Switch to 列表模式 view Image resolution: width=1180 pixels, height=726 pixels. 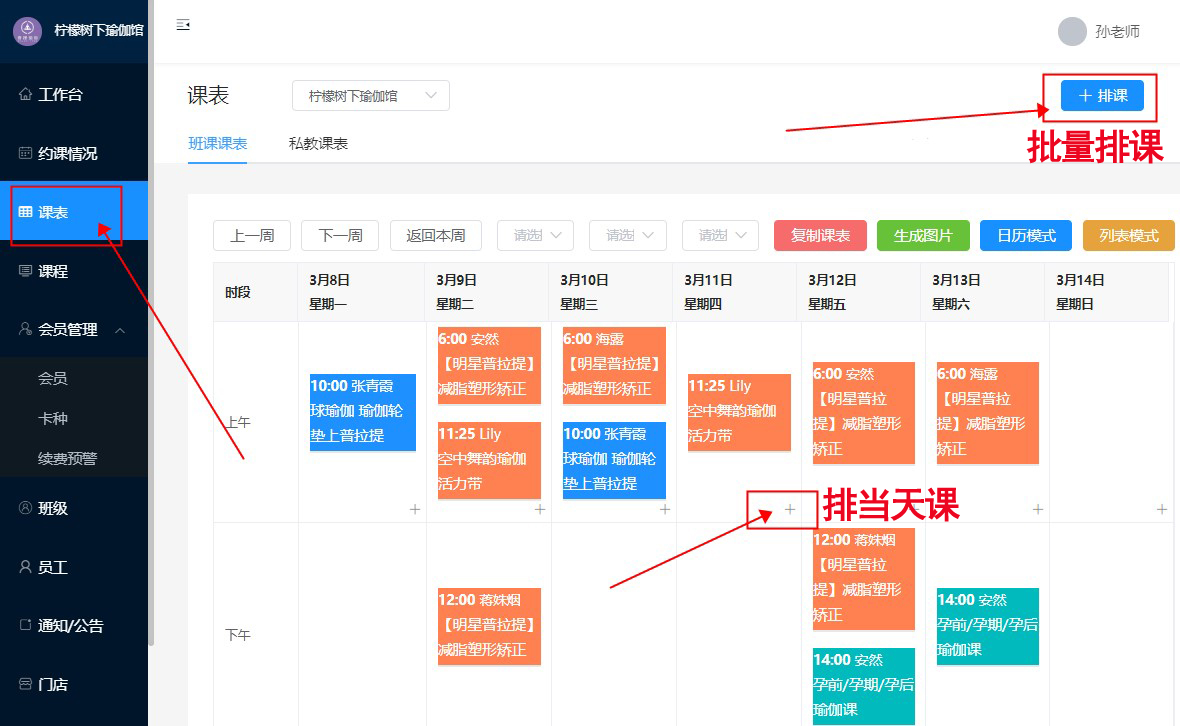(x=1128, y=236)
